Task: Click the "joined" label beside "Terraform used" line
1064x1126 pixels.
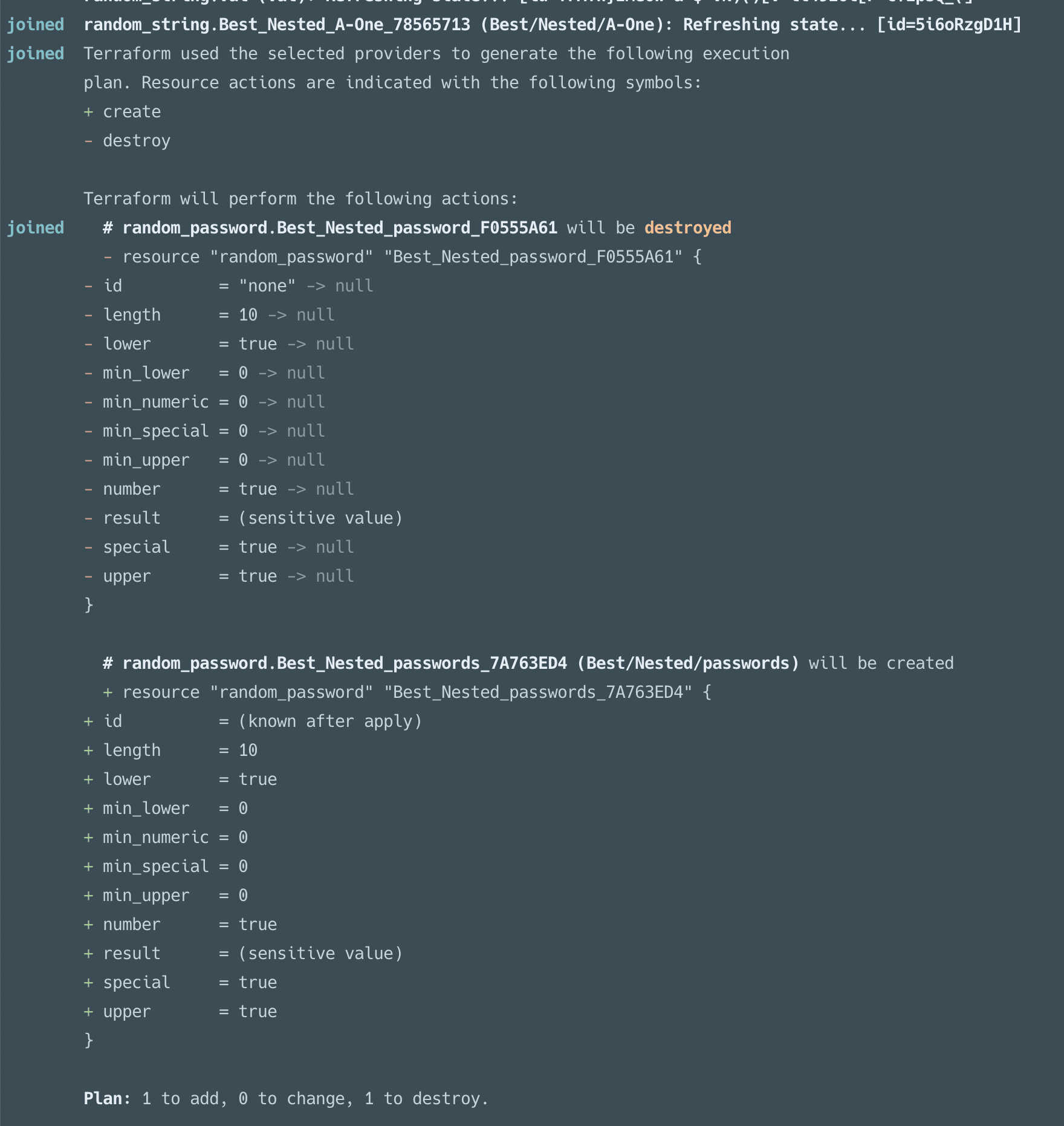Action: (x=36, y=54)
